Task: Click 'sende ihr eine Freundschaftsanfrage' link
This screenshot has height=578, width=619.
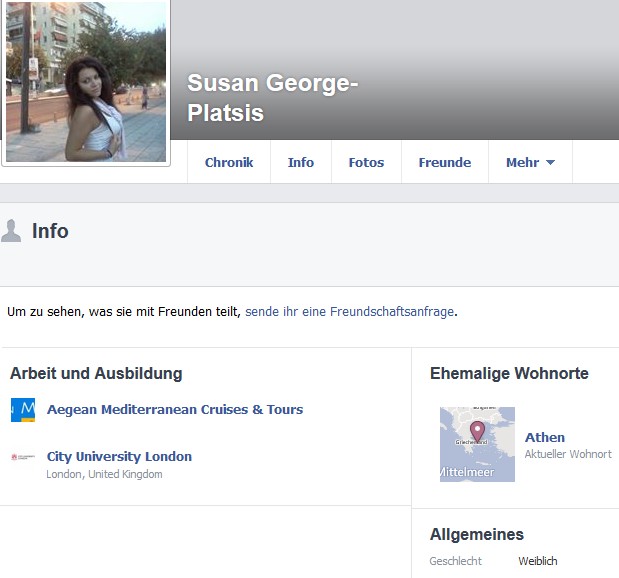Action: click(x=349, y=312)
